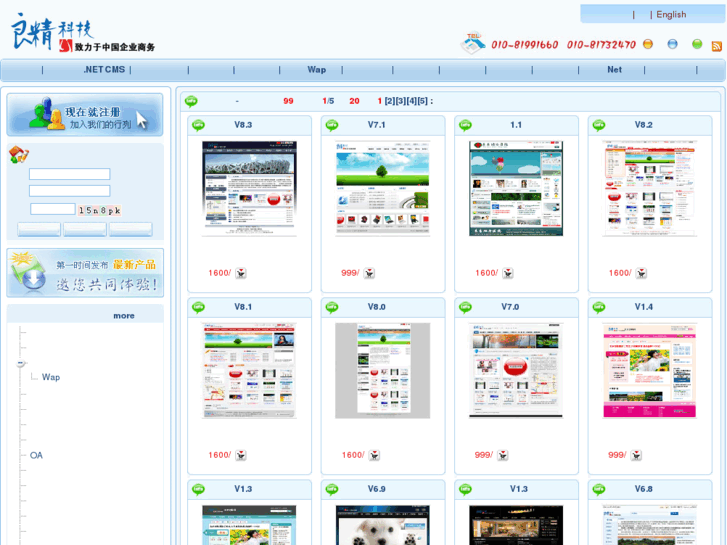The height and width of the screenshot is (545, 727).
Task: Refresh the 15n8pk captcha image
Action: coord(99,210)
